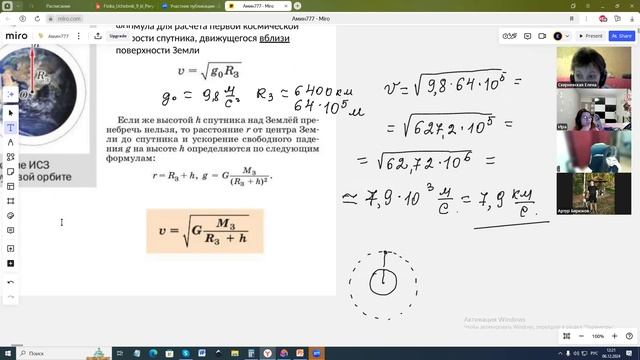The height and width of the screenshot is (360, 640).
Task: Export the board via share-up icon
Action: click(98, 36)
